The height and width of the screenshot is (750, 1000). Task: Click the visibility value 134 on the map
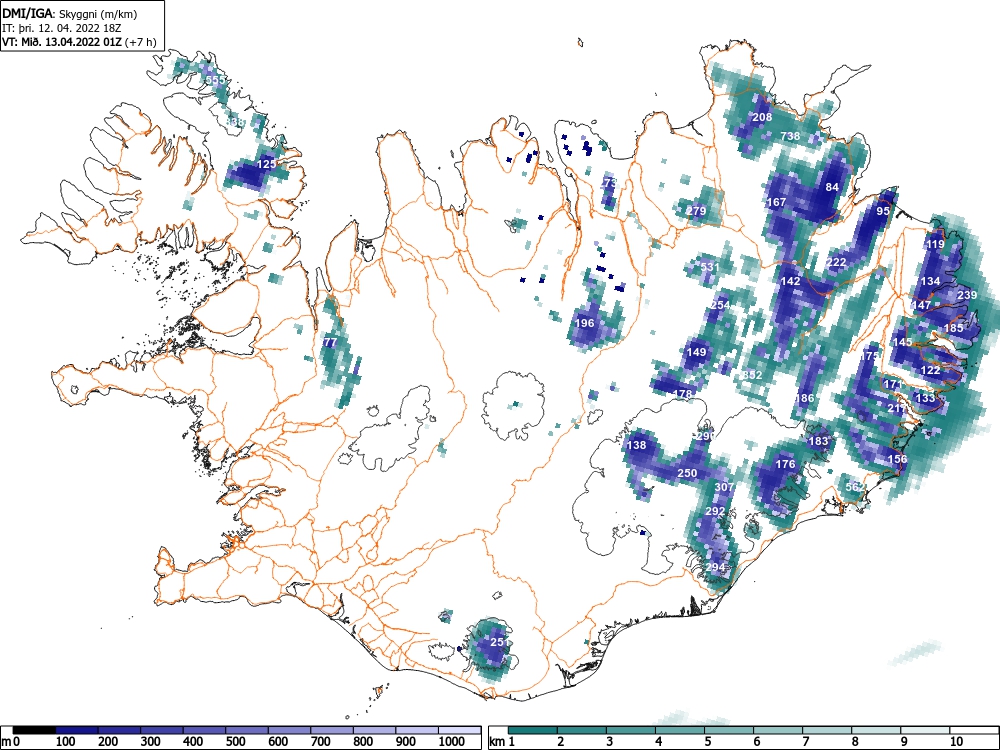(x=930, y=281)
